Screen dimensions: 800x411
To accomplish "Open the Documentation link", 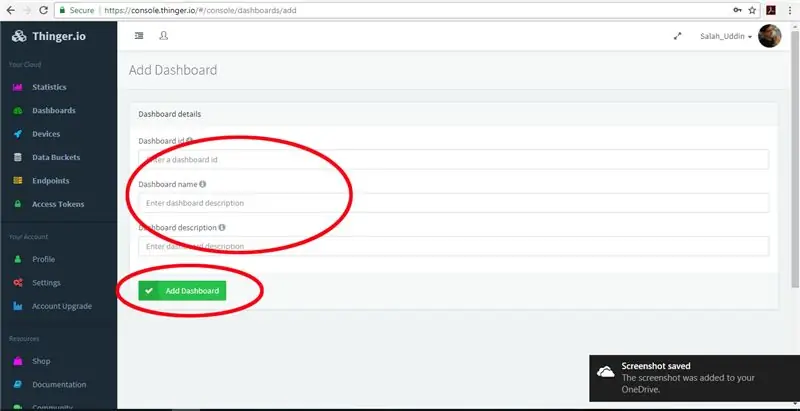I will pos(59,385).
